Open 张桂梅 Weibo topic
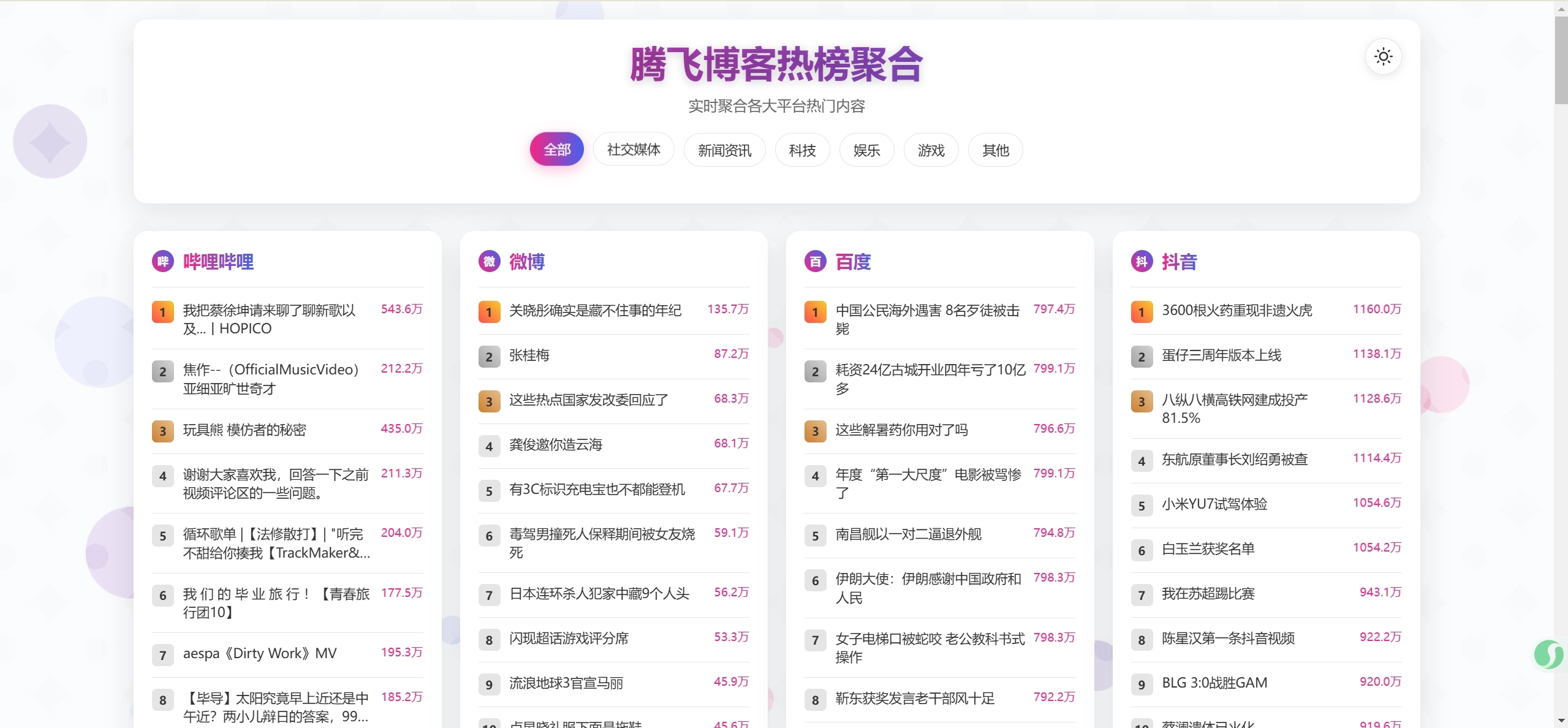The height and width of the screenshot is (728, 1568). [613, 356]
